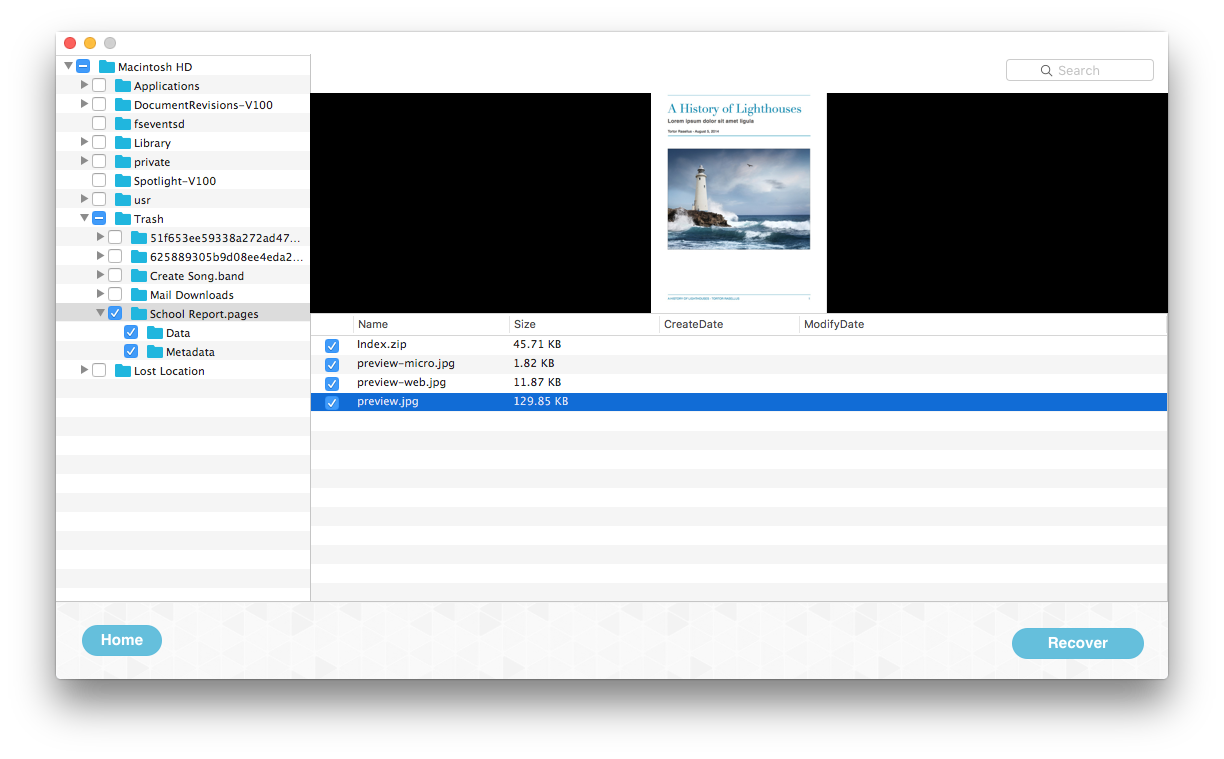Screen dimensions: 1224x759
Task: Toggle the Trash checkbox
Action: pyautogui.click(x=99, y=219)
